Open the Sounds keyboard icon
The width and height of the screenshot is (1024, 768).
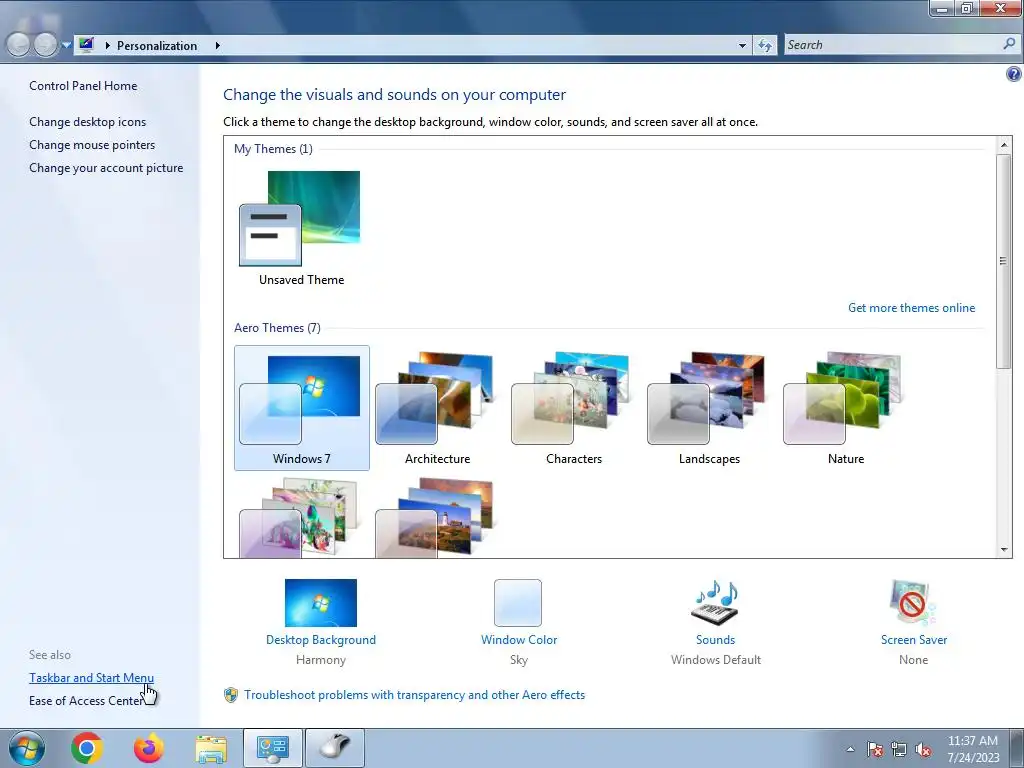point(715,602)
